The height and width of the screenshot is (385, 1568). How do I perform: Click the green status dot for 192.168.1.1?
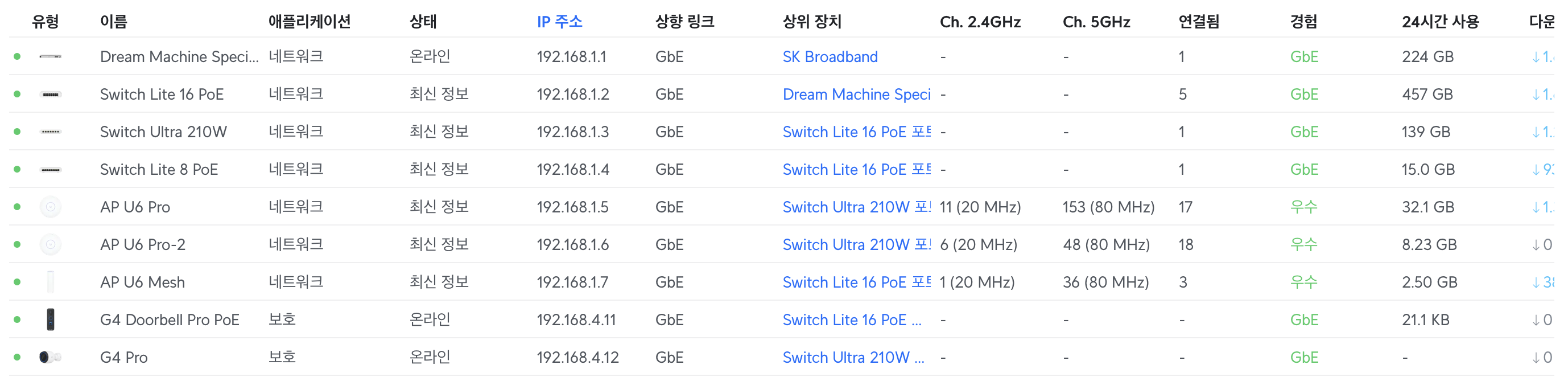pyautogui.click(x=17, y=56)
